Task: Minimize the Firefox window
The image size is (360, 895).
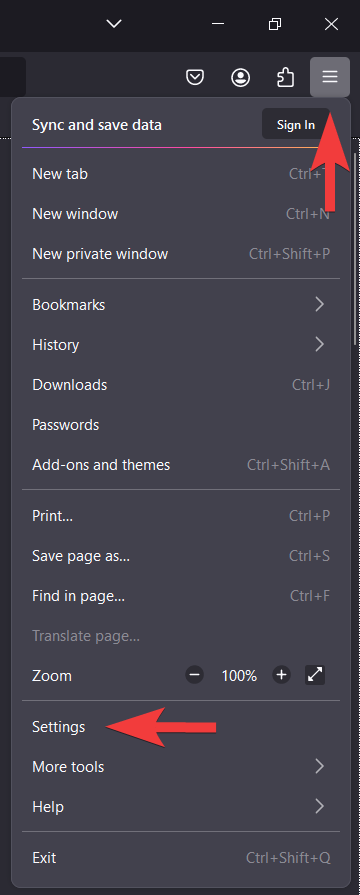Action: point(217,24)
